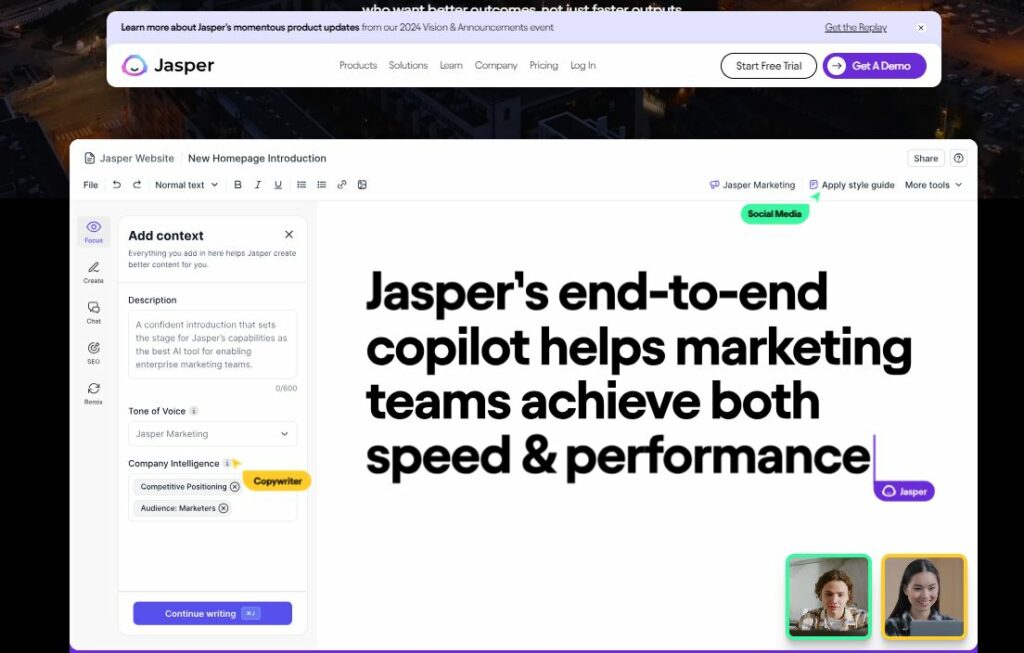
Task: Click into the Description text area
Action: pyautogui.click(x=212, y=344)
